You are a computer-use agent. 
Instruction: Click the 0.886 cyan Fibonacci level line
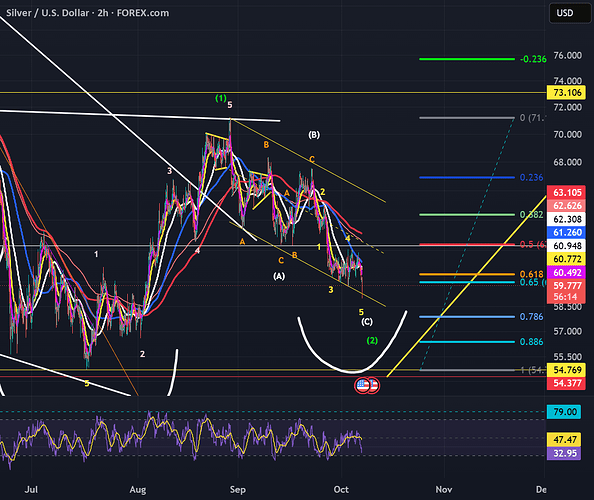[467, 342]
